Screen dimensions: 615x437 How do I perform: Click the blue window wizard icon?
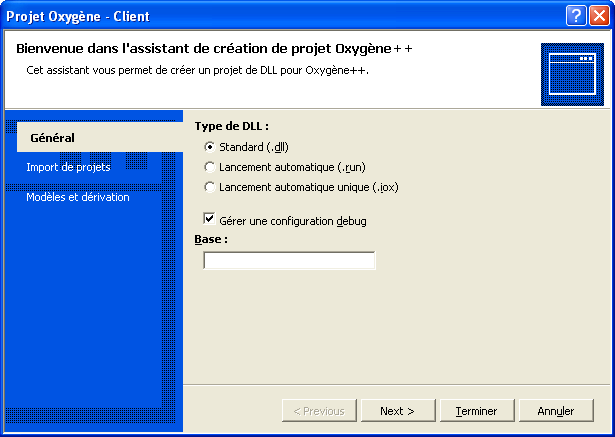coord(572,75)
